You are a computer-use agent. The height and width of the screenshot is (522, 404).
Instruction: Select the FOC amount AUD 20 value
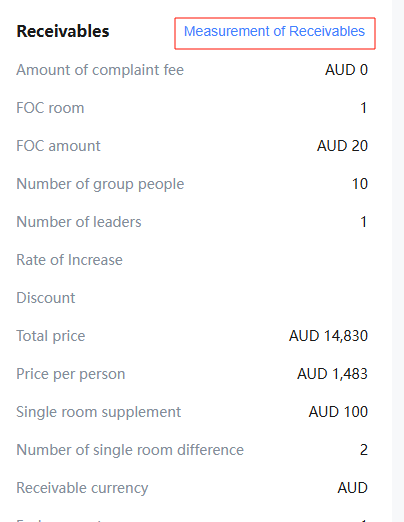pos(342,146)
